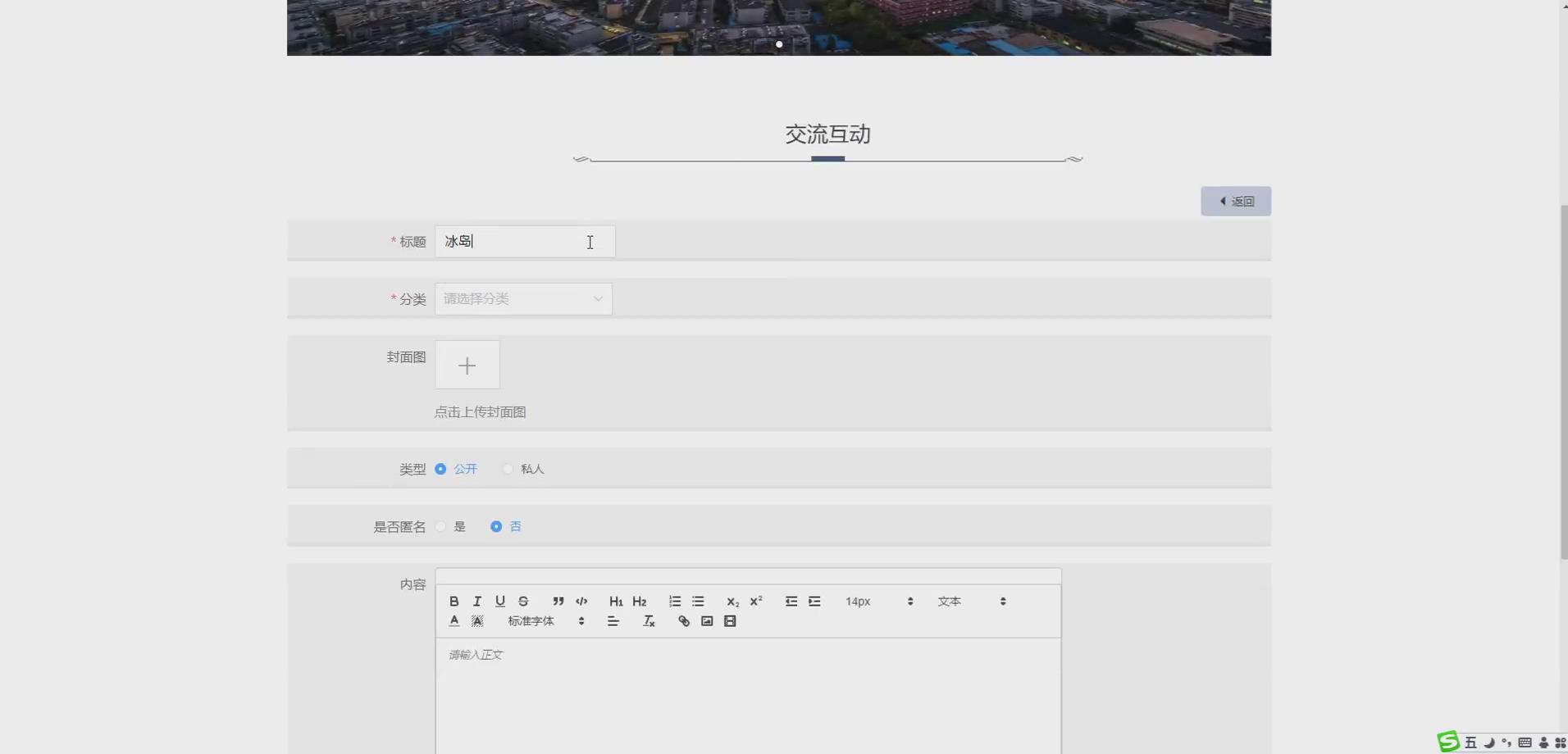Image resolution: width=1568 pixels, height=754 pixels.
Task: Clear text formatting with the Tx icon
Action: tap(648, 621)
